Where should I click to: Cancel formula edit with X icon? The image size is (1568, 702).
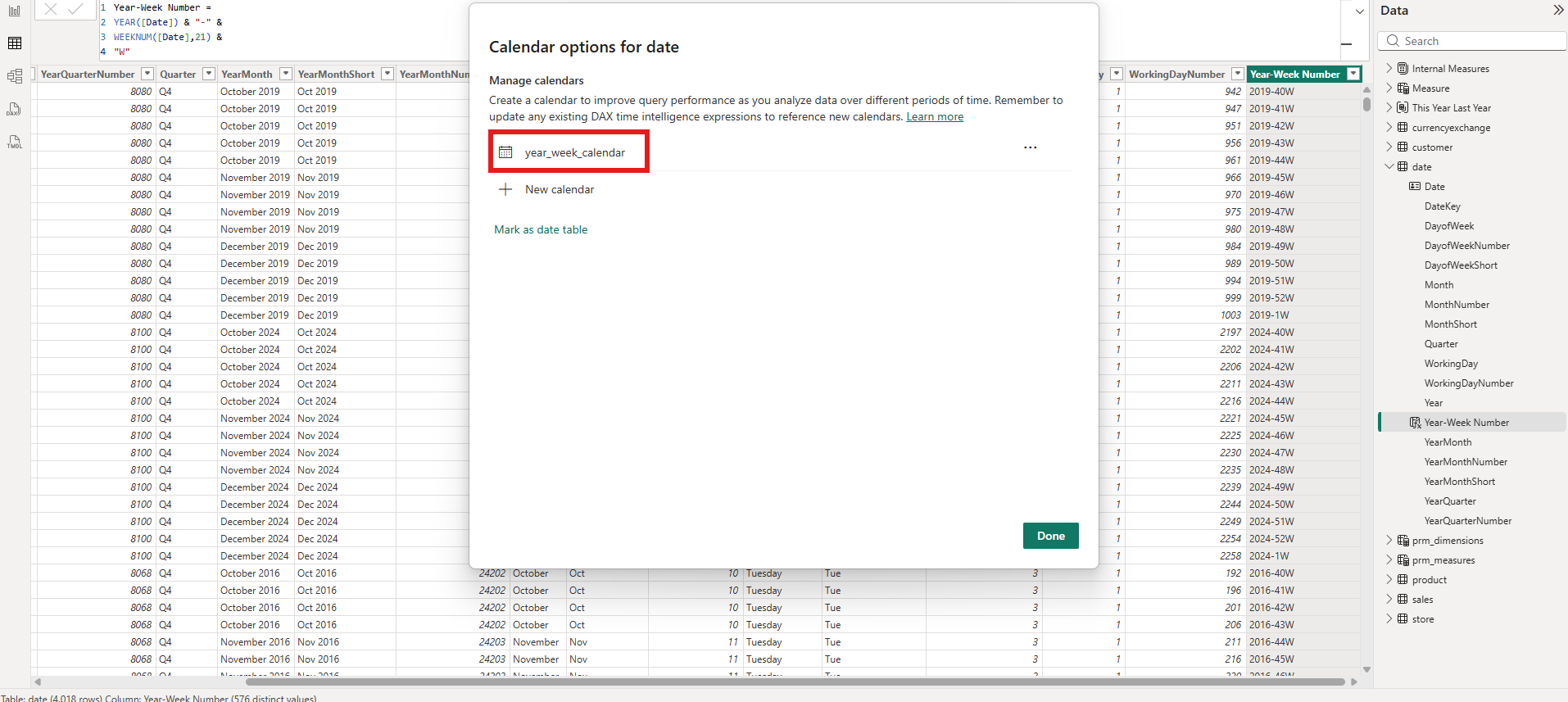(51, 9)
